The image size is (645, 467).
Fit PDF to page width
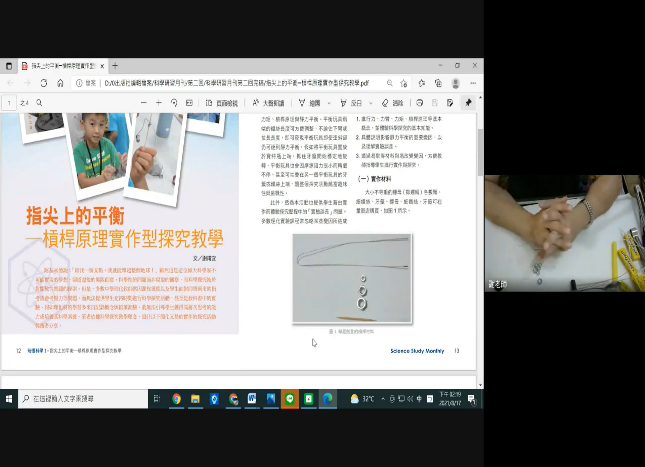coord(189,103)
